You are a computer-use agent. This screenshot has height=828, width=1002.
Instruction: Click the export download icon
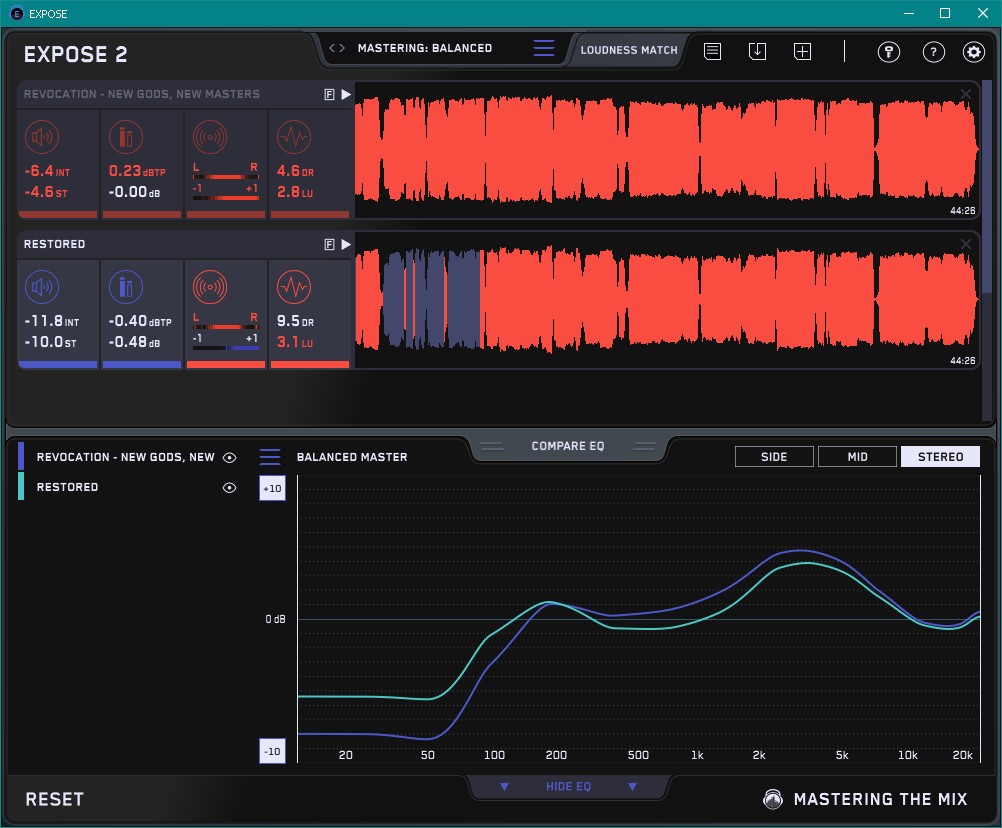point(757,51)
